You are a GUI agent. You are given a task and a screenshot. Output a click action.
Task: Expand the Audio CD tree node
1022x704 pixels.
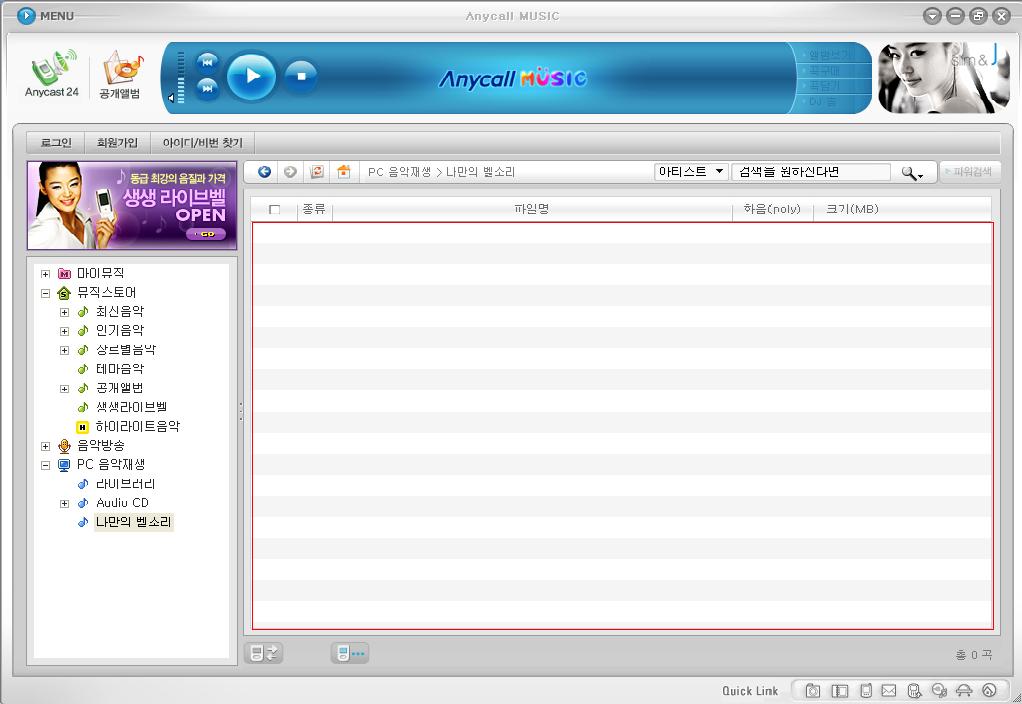pyautogui.click(x=64, y=504)
